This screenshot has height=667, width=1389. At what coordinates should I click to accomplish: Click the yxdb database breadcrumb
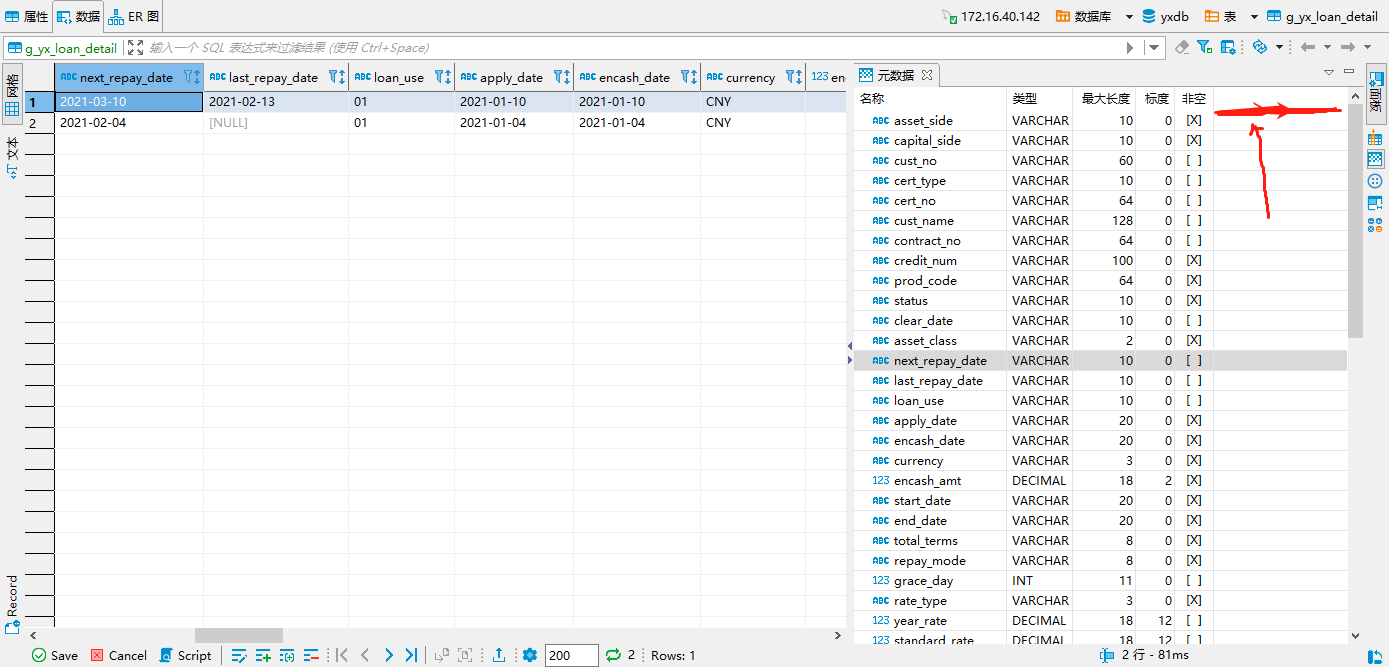(x=1165, y=16)
